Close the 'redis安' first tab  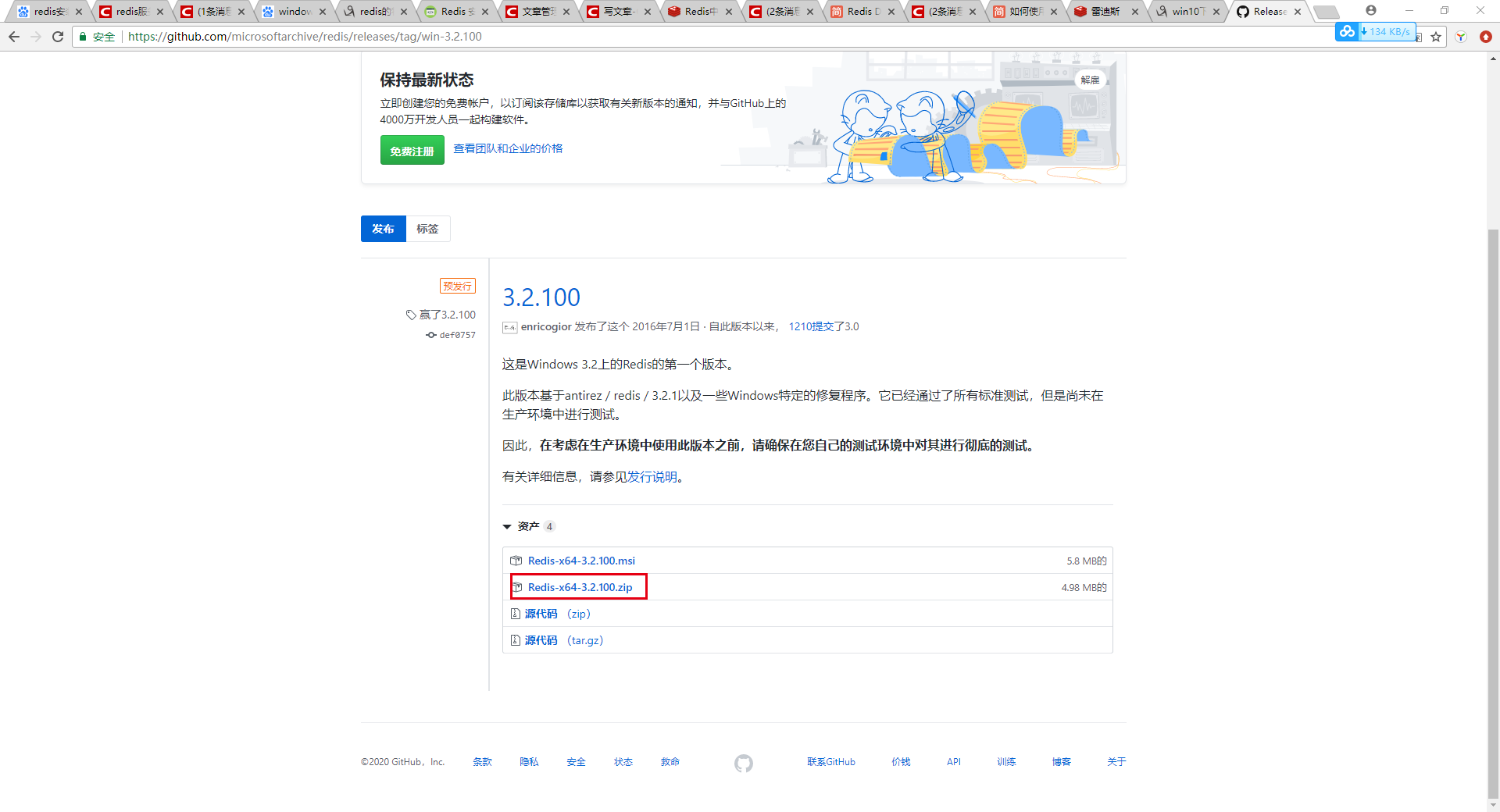tap(79, 12)
